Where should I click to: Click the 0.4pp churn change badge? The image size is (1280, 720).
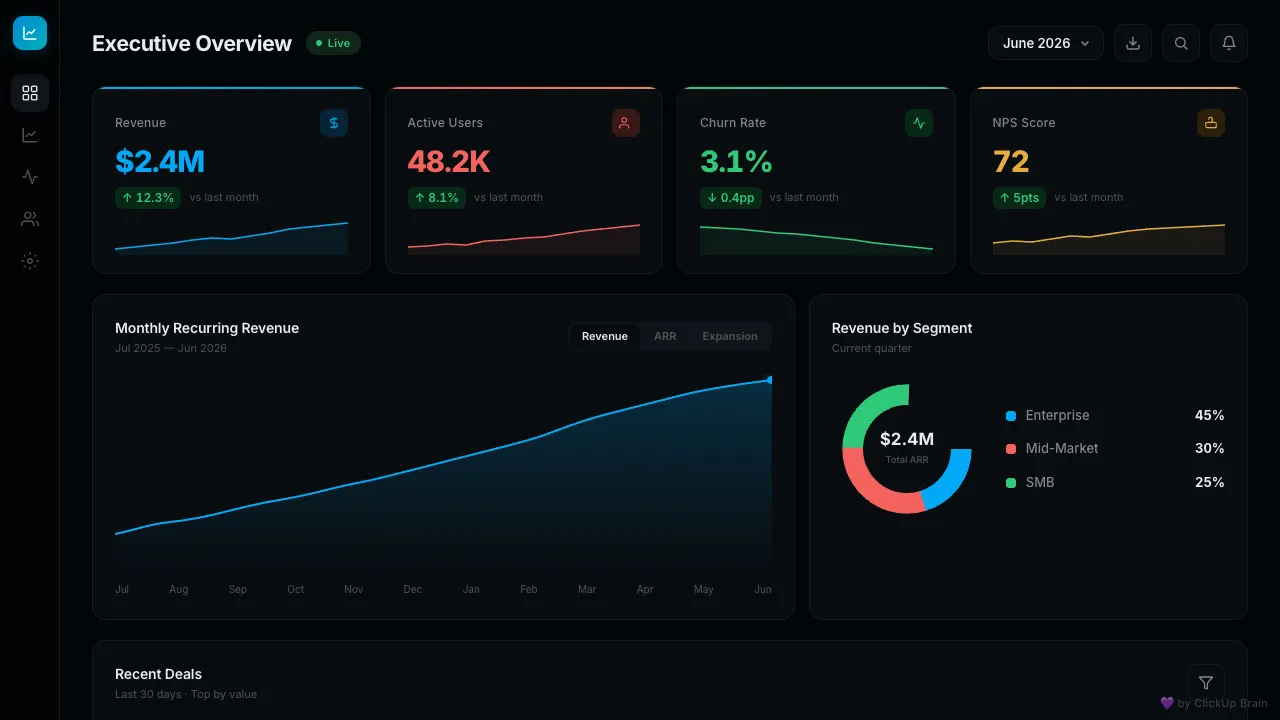[731, 198]
